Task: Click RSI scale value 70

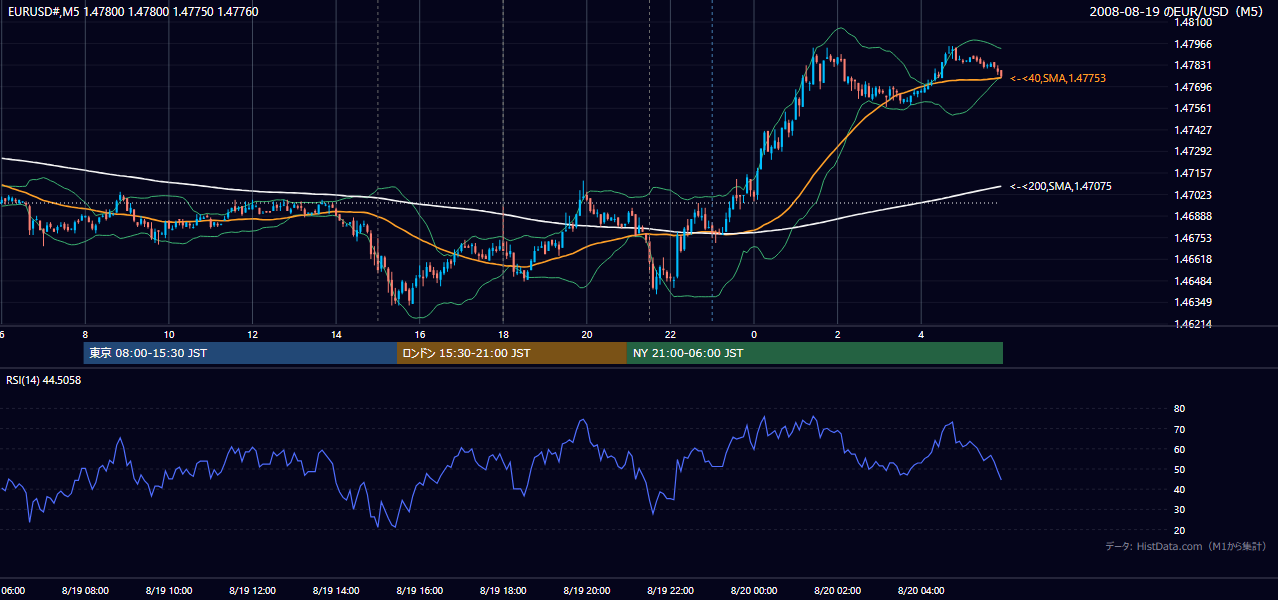Action: point(1179,429)
